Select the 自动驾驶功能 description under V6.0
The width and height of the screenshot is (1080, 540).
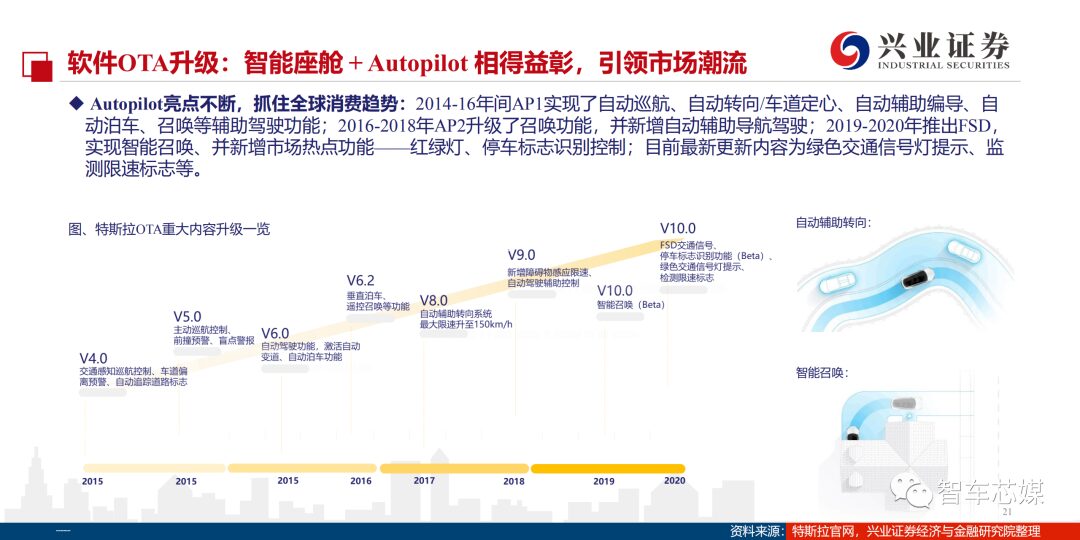click(x=311, y=352)
